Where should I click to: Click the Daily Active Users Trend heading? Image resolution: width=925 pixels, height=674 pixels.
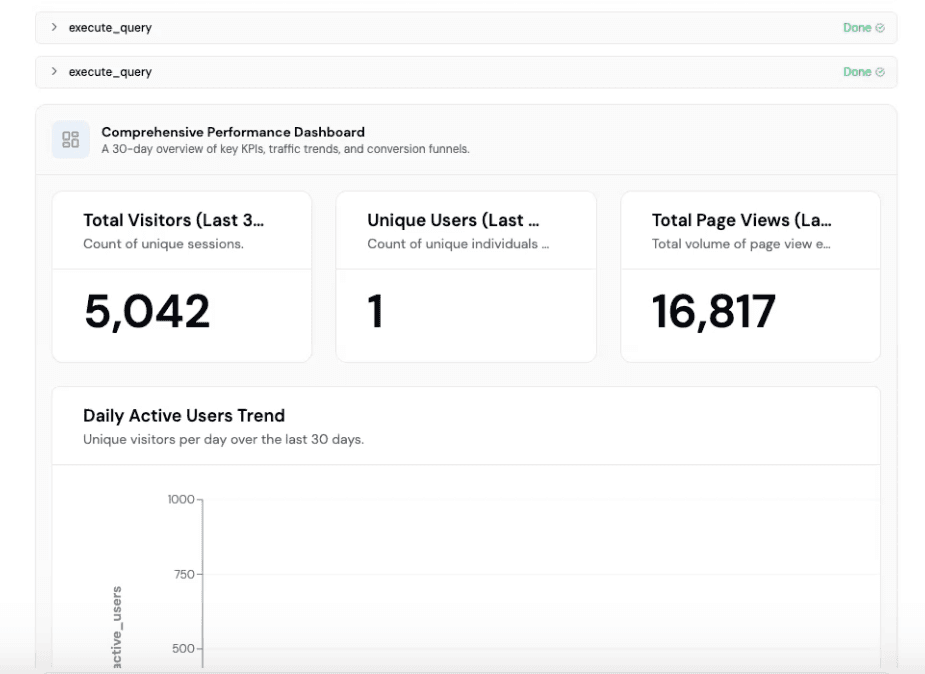click(184, 416)
